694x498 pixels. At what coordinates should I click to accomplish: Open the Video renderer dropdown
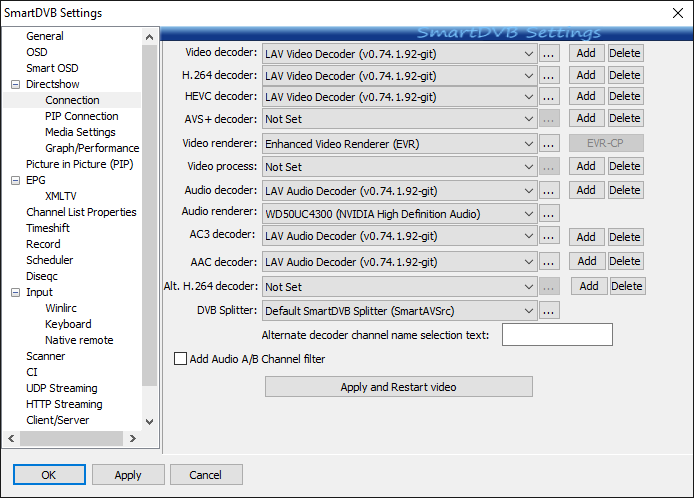tap(400, 144)
